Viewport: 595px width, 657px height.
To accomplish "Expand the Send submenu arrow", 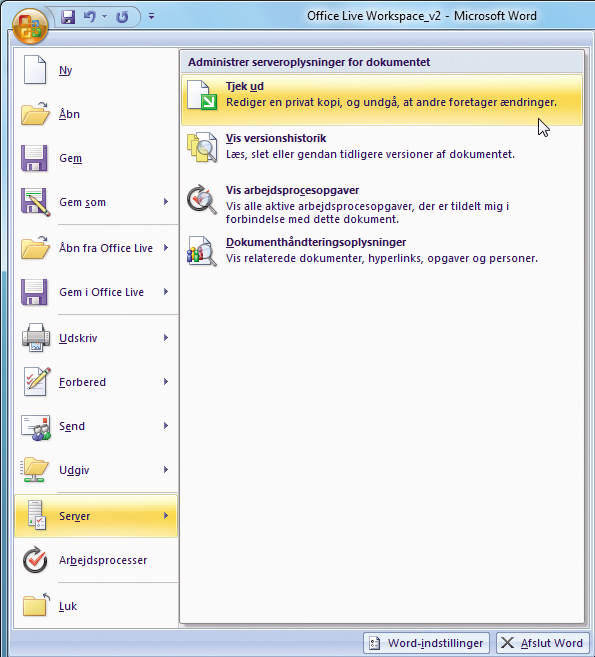I will tap(166, 425).
